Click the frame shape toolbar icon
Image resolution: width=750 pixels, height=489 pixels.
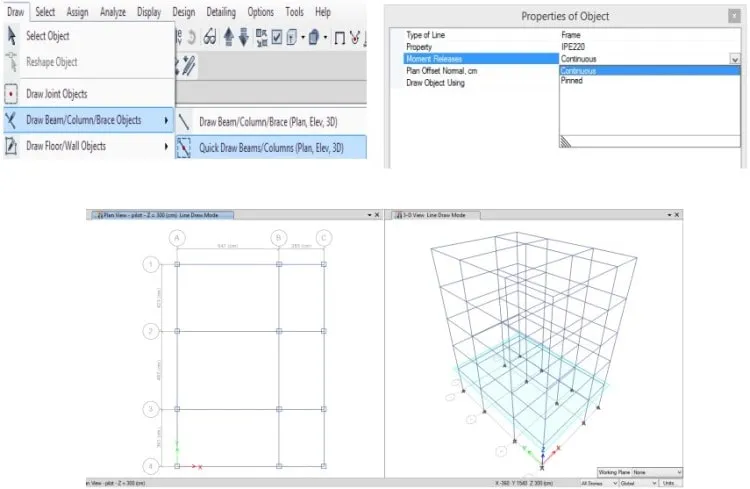point(340,38)
